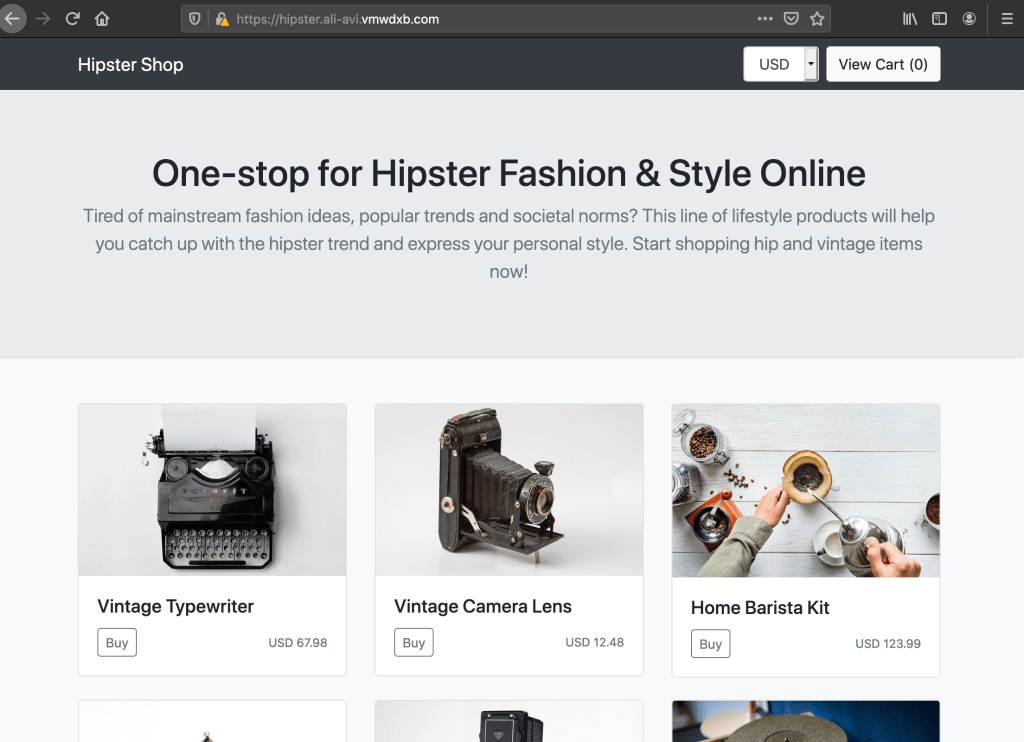Open the page actions three-dot menu
This screenshot has width=1024, height=742.
765,18
